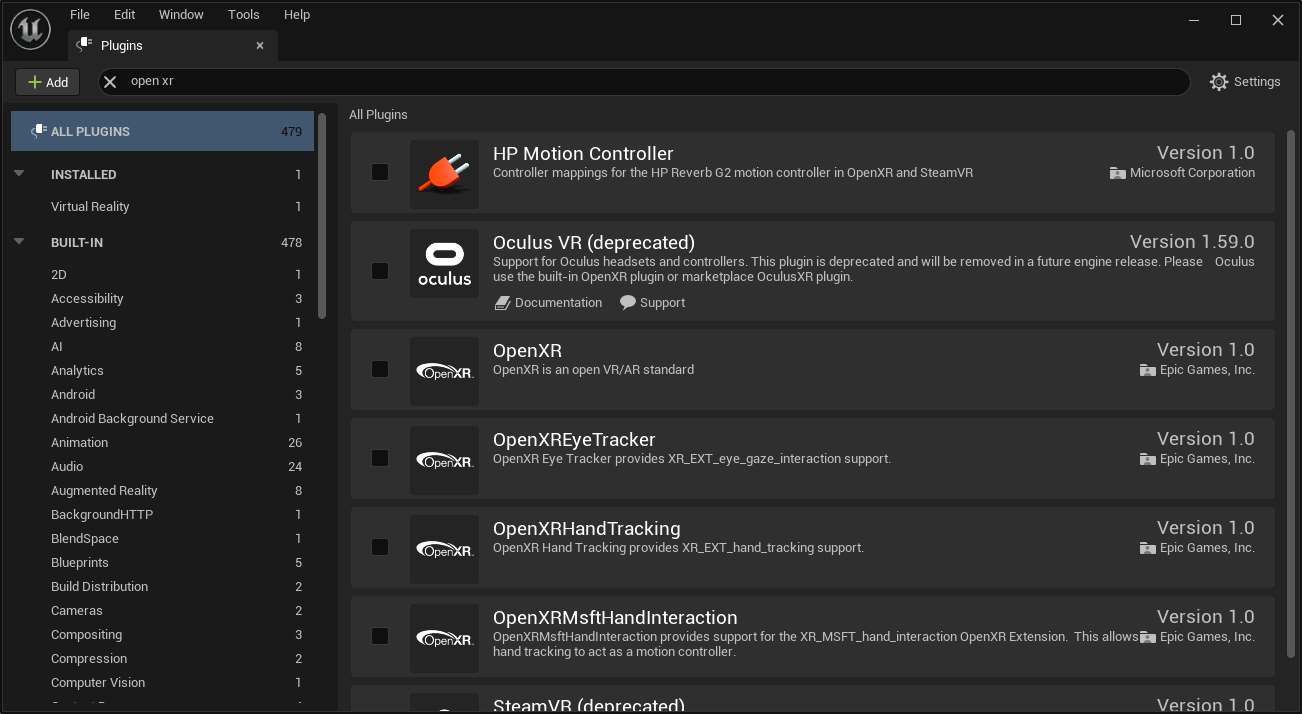Click the Version 1.59.0 label

[x=1192, y=242]
